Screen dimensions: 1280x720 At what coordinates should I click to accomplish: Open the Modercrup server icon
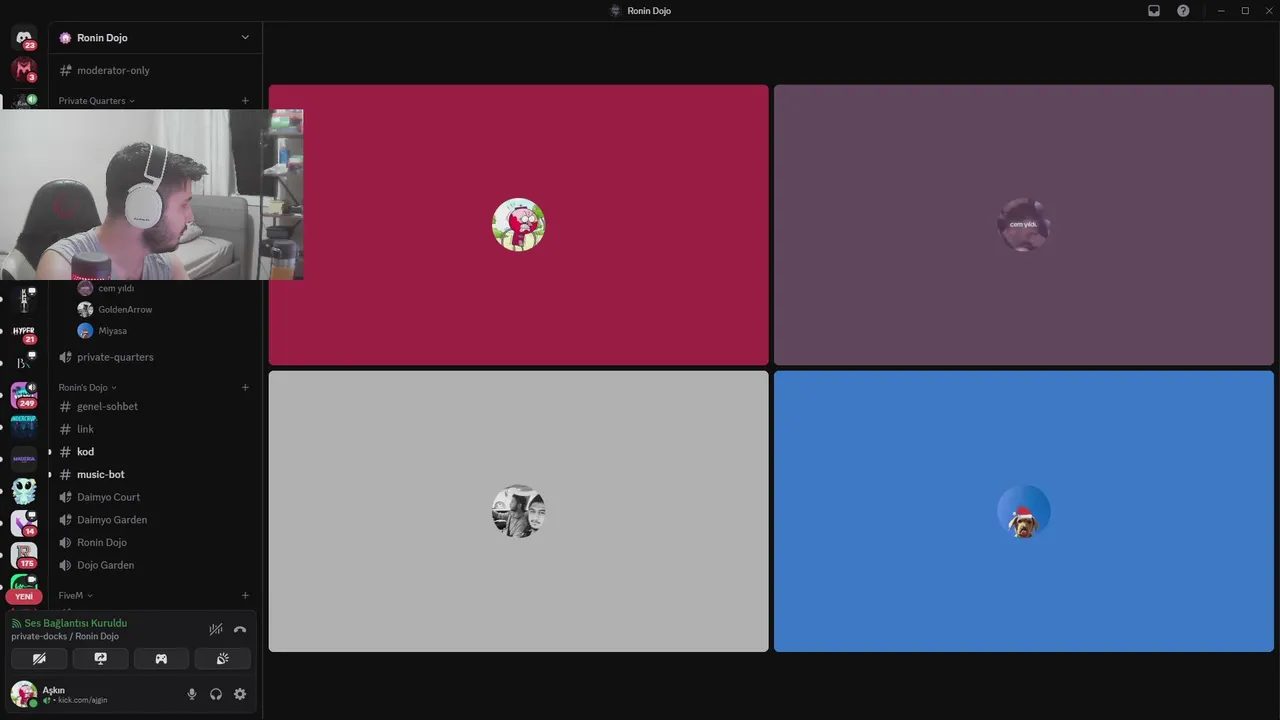pyautogui.click(x=24, y=427)
